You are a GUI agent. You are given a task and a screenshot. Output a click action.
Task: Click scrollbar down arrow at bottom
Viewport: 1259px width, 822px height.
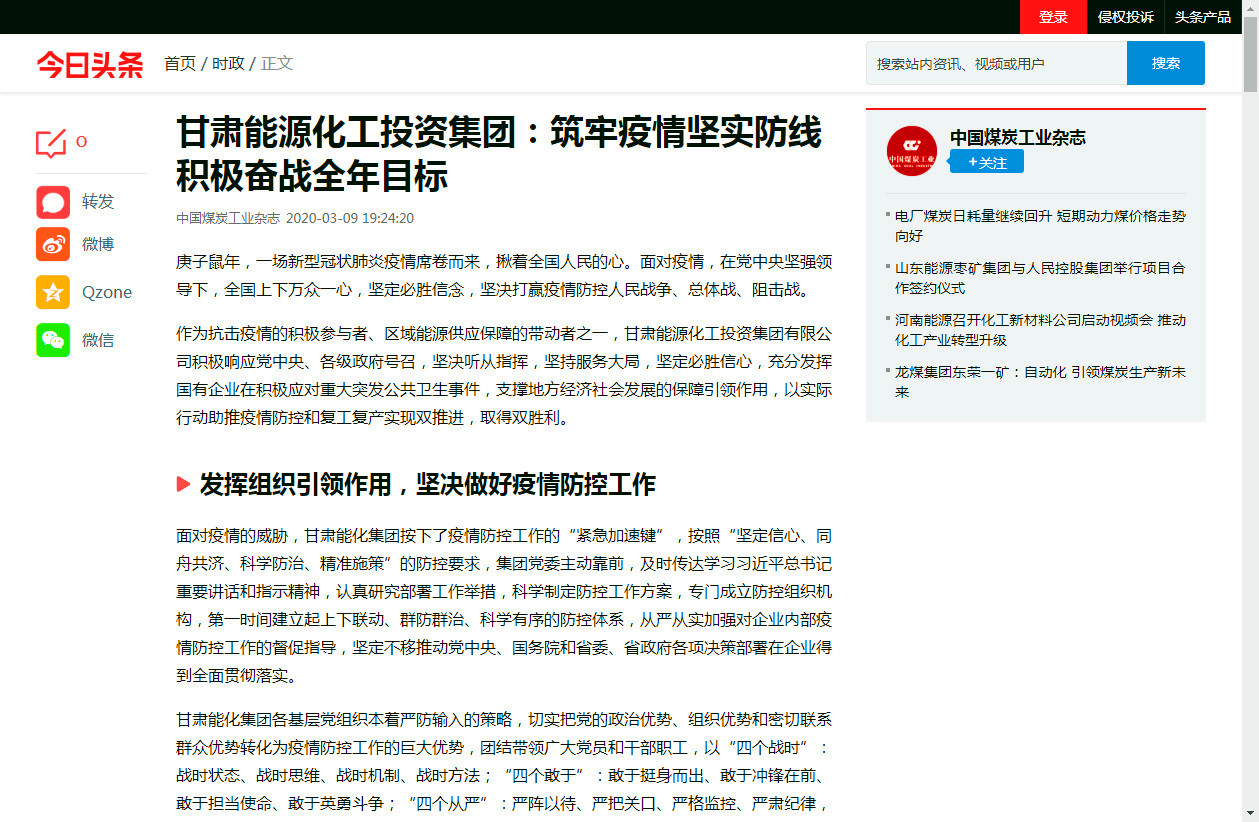1250,813
